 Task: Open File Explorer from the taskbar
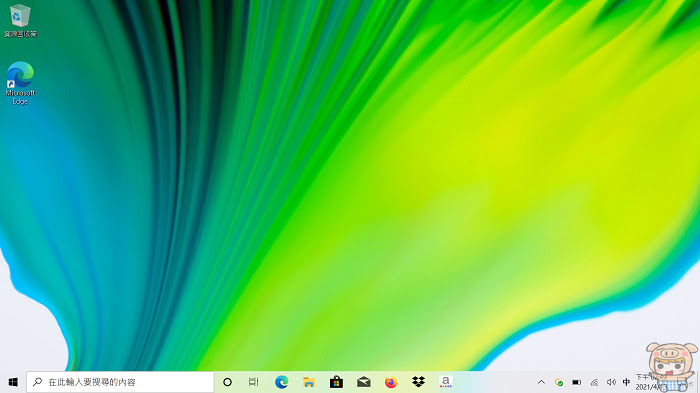[x=308, y=382]
